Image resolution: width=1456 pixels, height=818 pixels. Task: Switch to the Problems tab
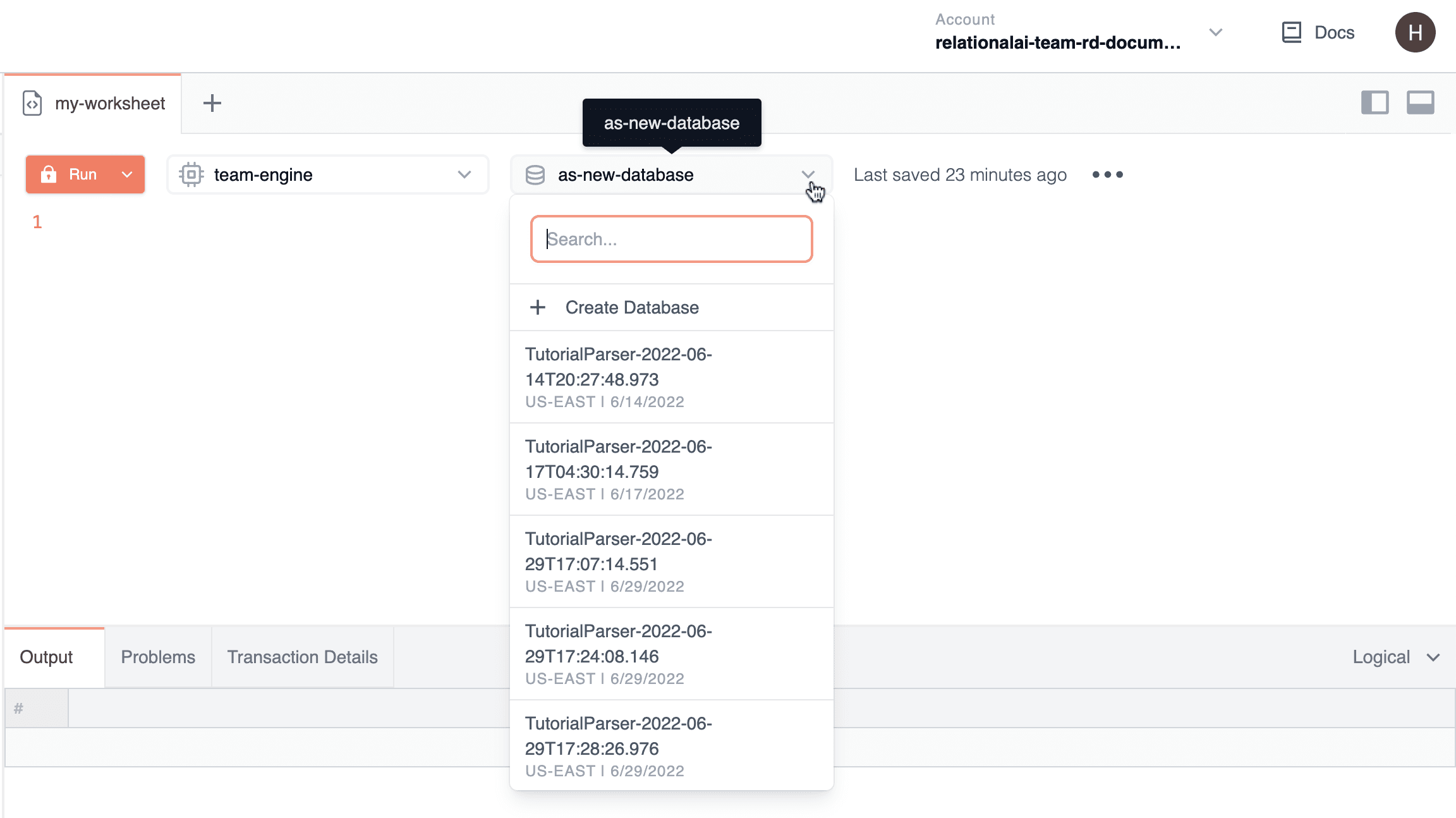[x=158, y=657]
